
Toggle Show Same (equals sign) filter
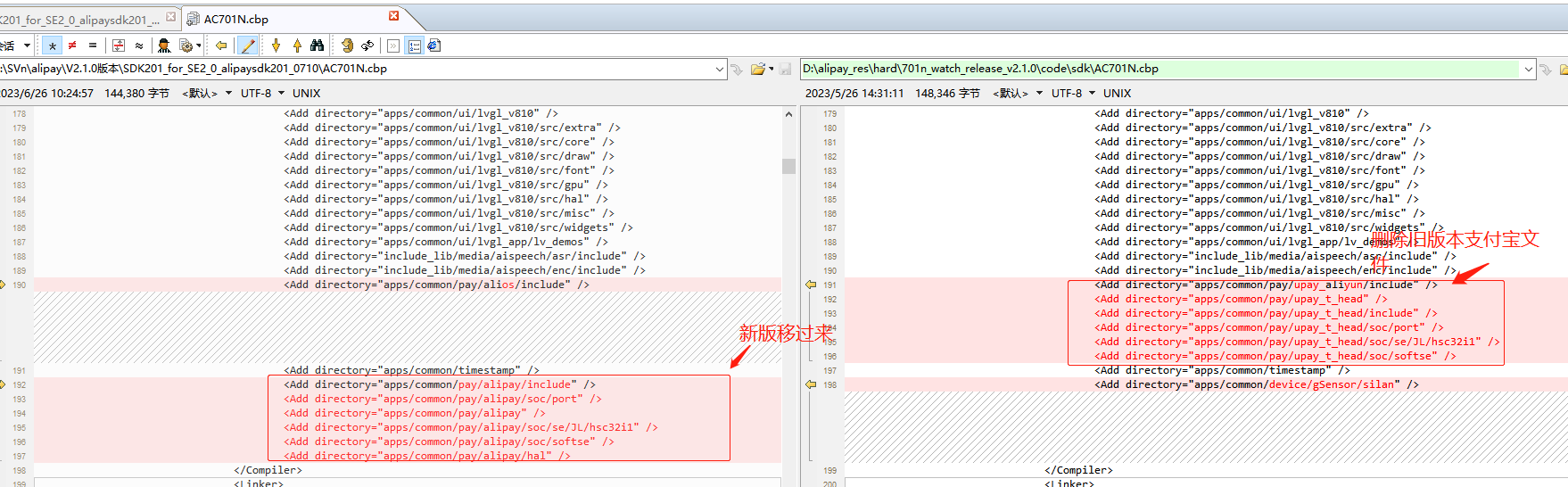tap(93, 45)
